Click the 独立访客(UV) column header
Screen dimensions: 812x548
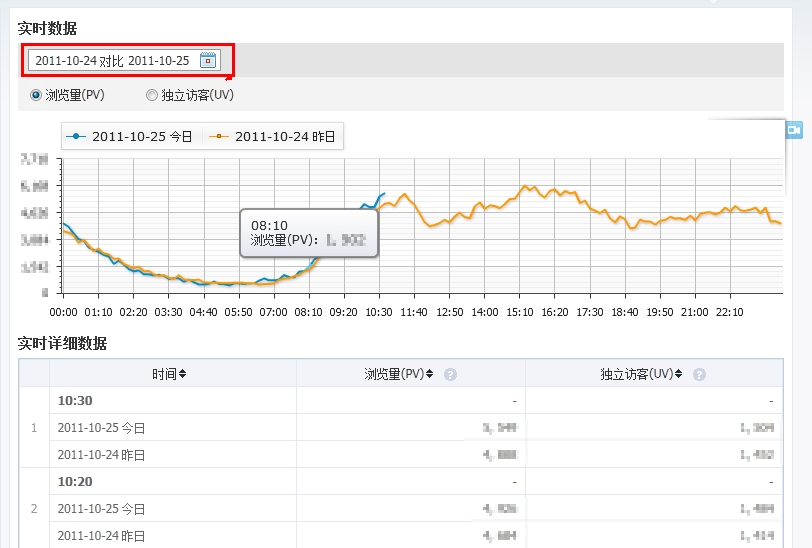pyautogui.click(x=654, y=373)
